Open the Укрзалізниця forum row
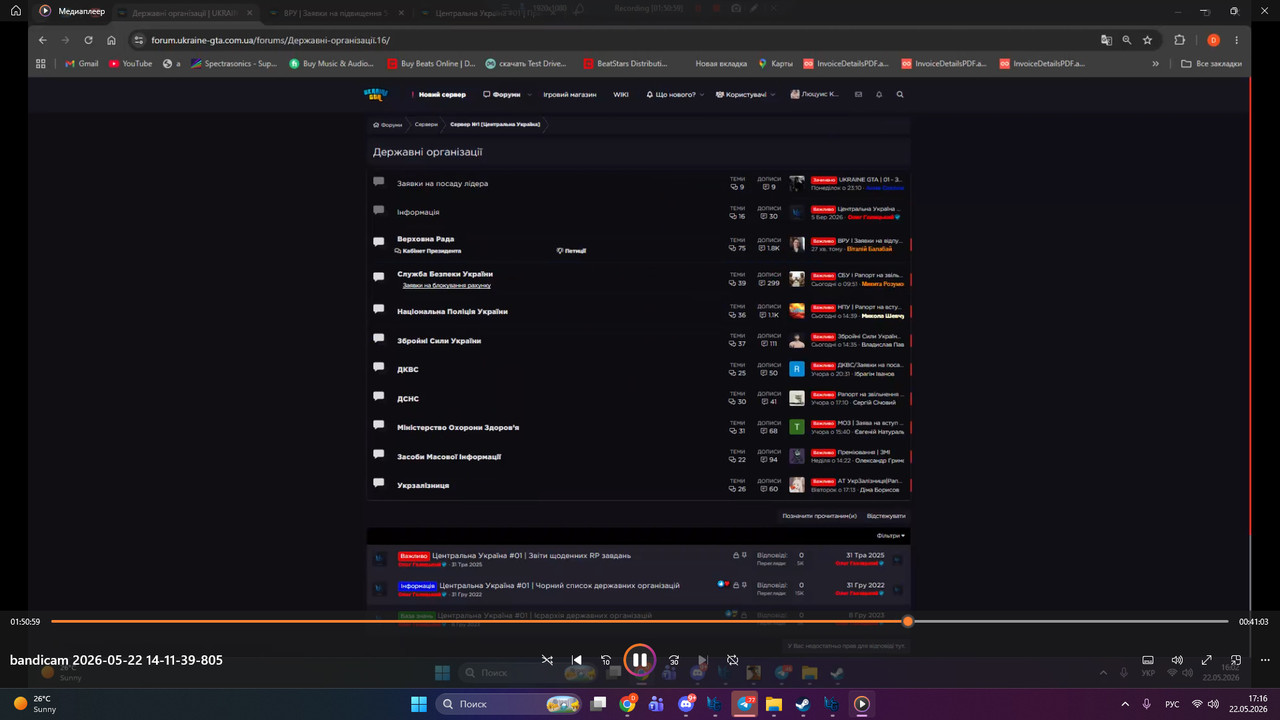Screen dimensions: 1280x720 640,485
